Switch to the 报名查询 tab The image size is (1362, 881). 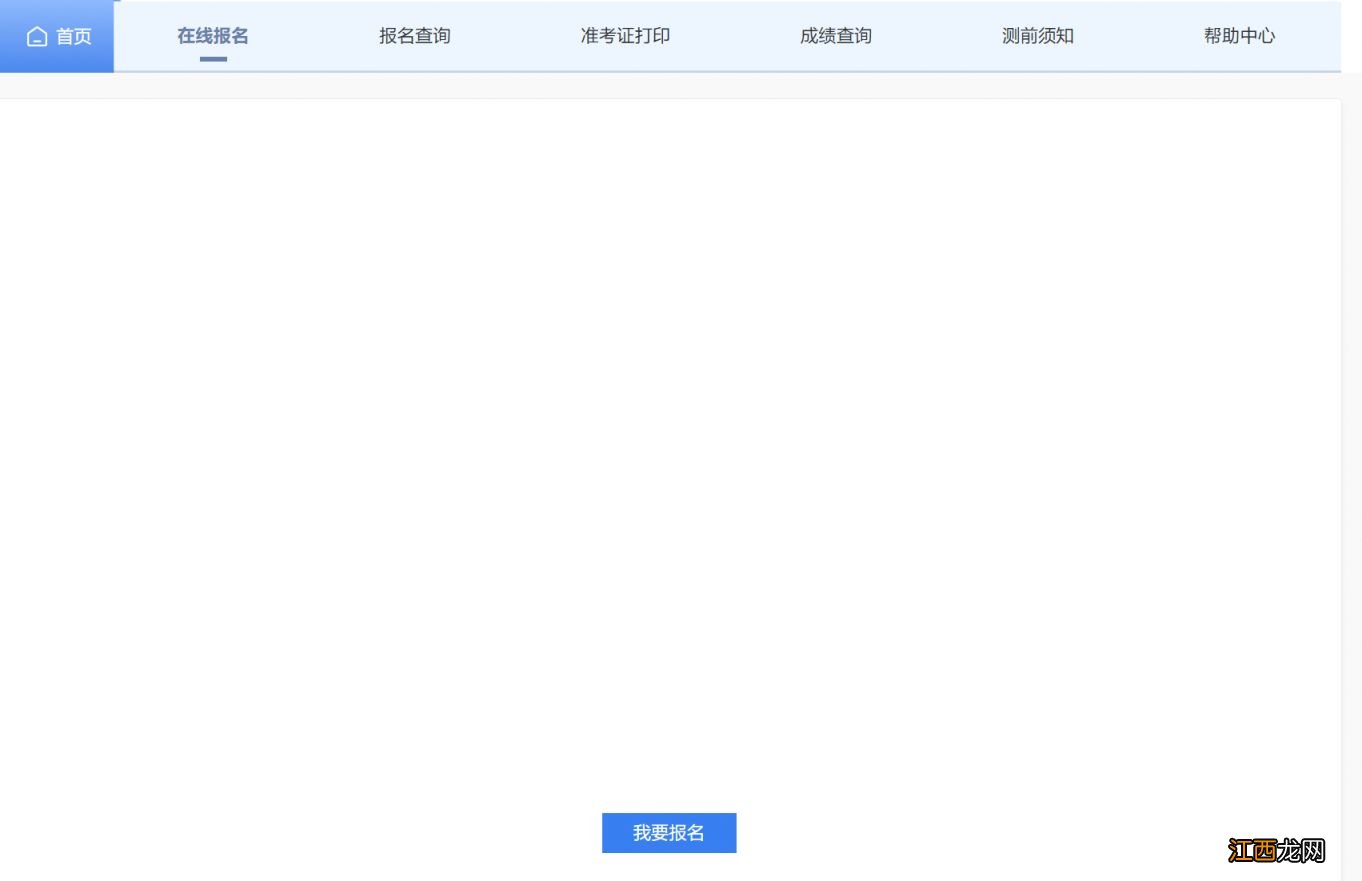[415, 36]
